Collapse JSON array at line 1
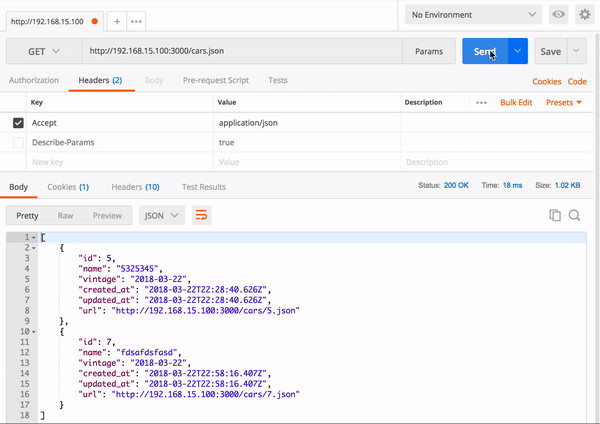 [x=34, y=238]
